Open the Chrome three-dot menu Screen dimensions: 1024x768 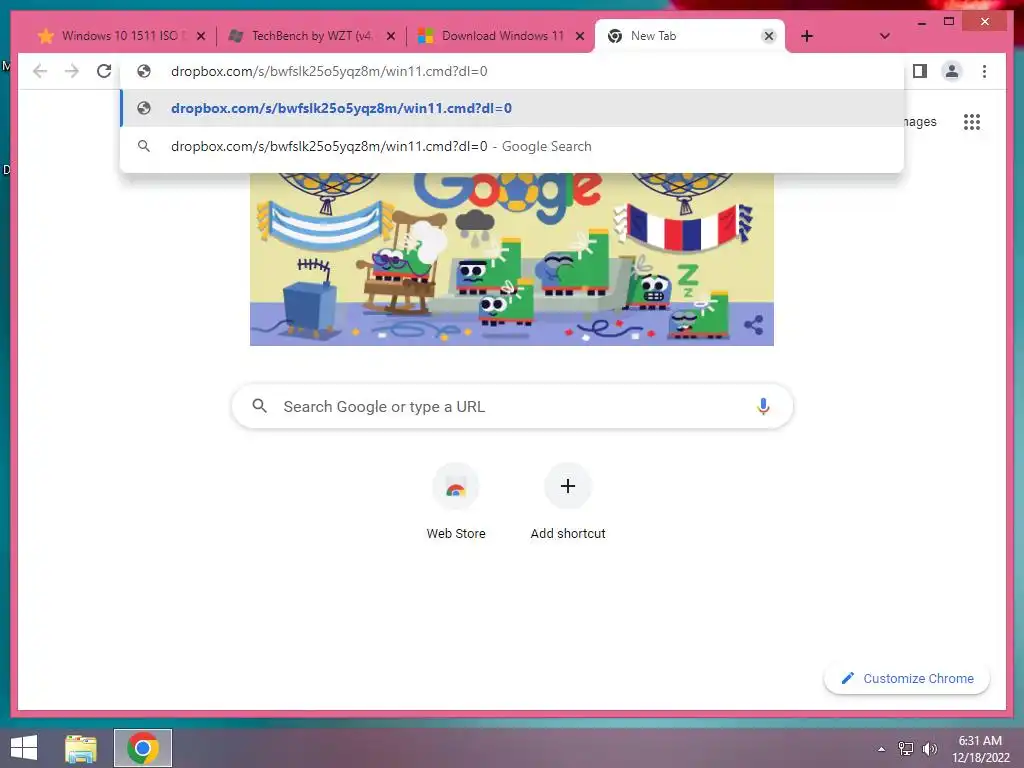click(x=984, y=71)
